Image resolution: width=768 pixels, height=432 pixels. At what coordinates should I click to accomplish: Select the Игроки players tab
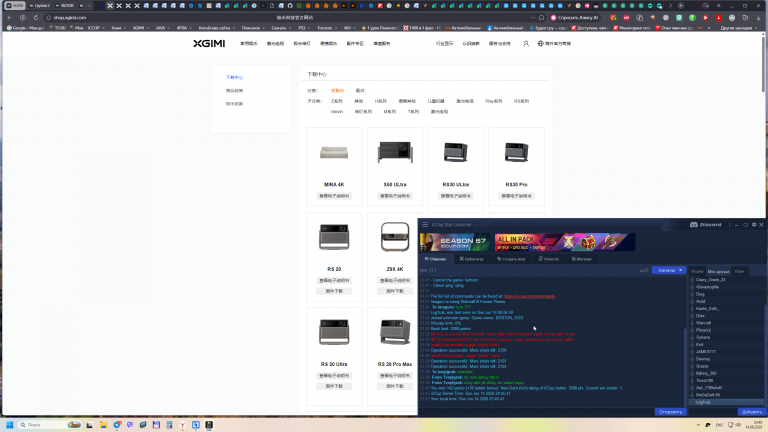tap(697, 271)
